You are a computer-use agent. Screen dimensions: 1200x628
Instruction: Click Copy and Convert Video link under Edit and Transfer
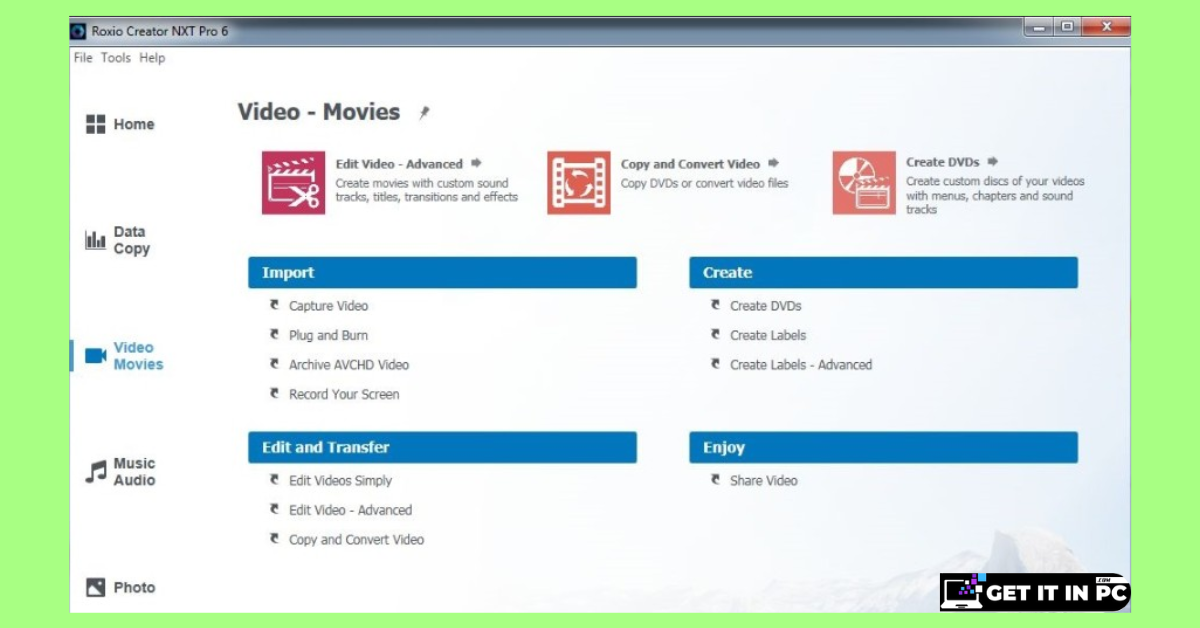357,540
